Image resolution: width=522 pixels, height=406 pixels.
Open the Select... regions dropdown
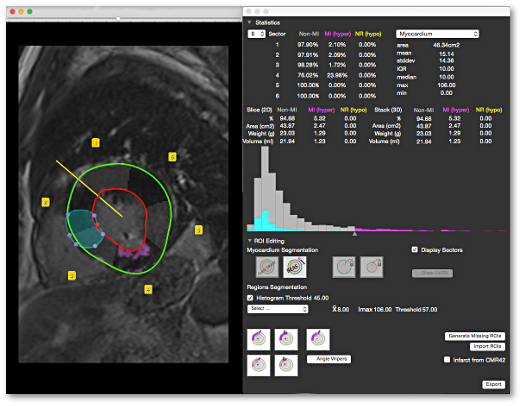[277, 309]
